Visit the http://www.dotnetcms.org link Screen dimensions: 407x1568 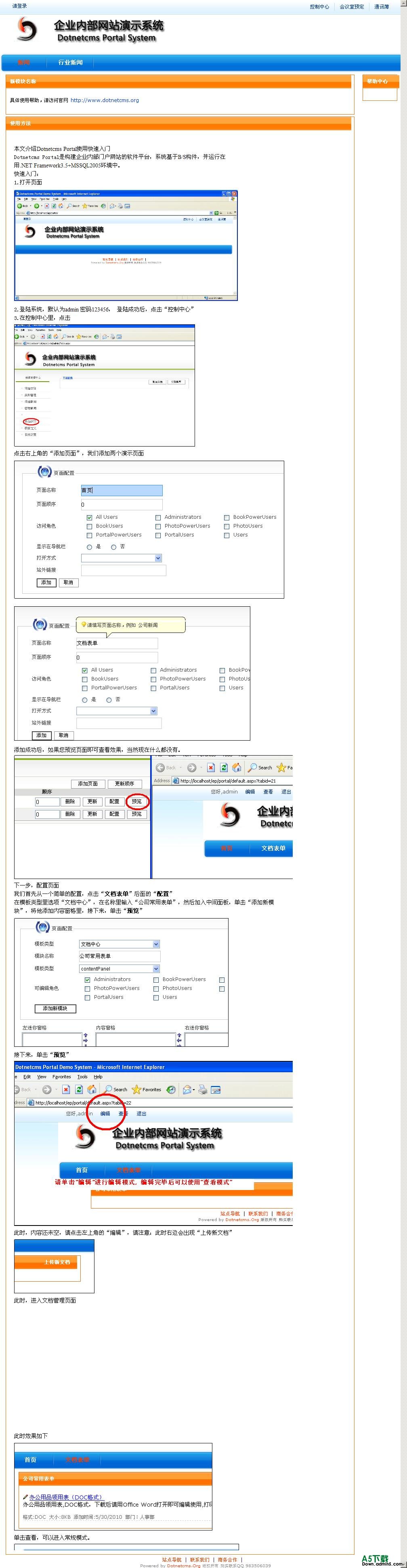pyautogui.click(x=105, y=100)
